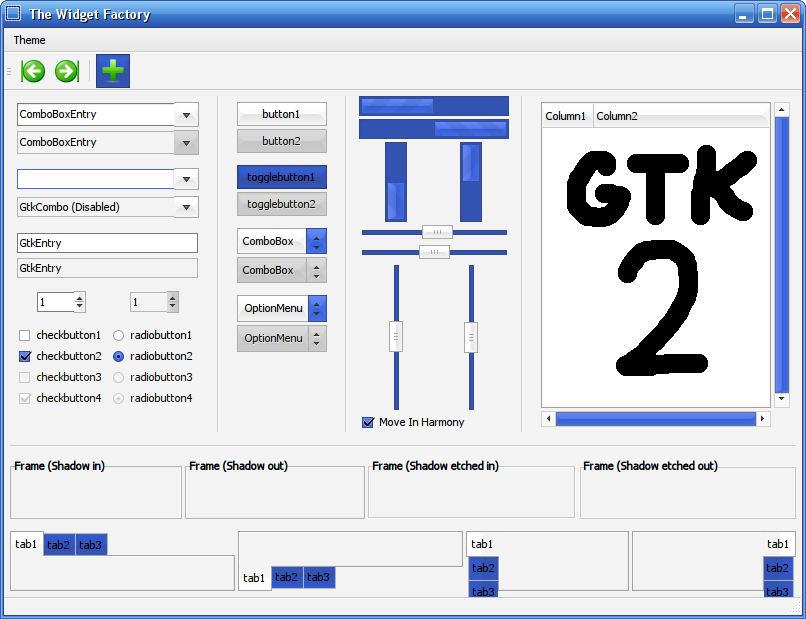Click the first ComboBoxEntry text field

point(96,115)
